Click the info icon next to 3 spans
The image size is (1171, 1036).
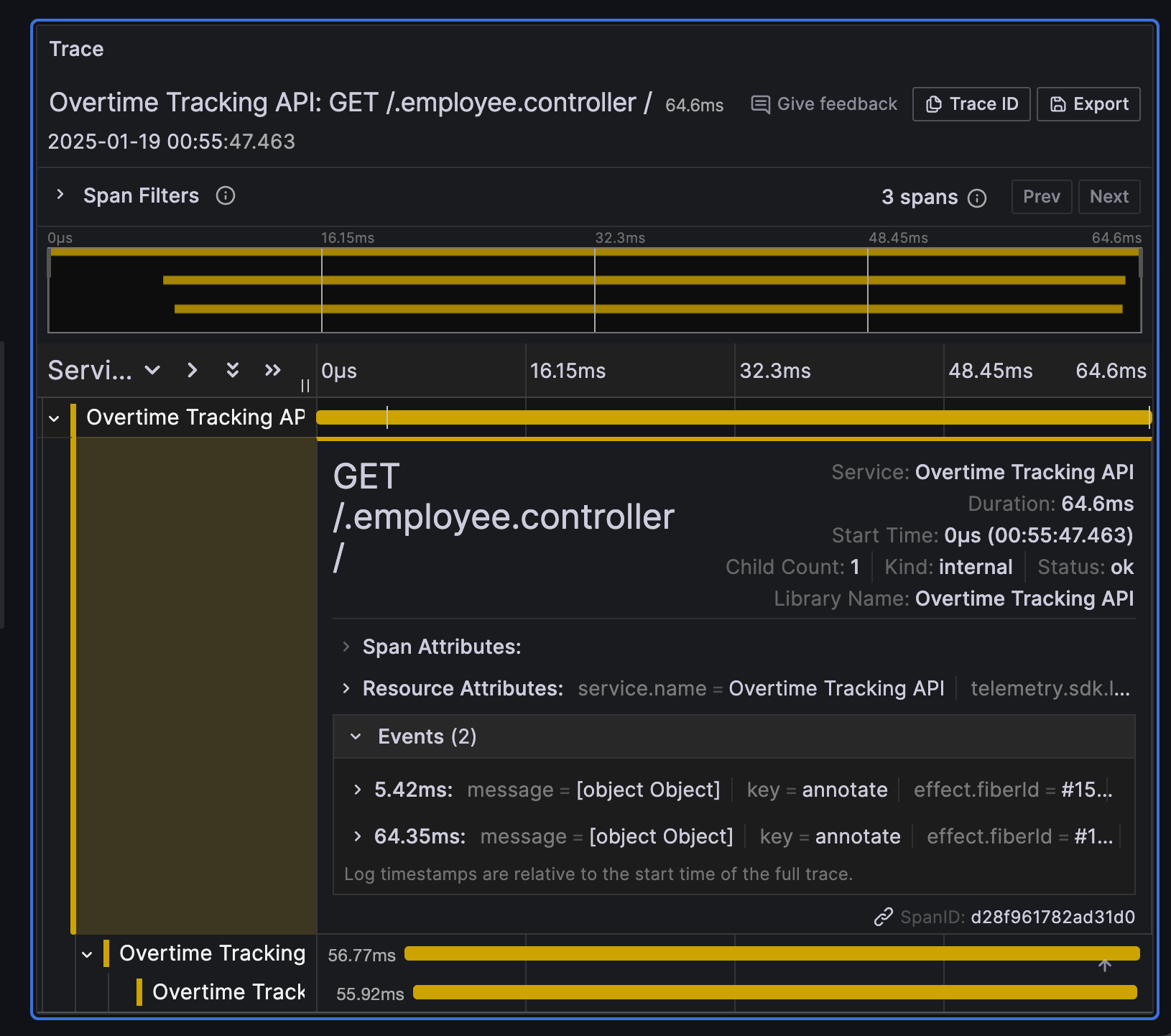(x=978, y=198)
